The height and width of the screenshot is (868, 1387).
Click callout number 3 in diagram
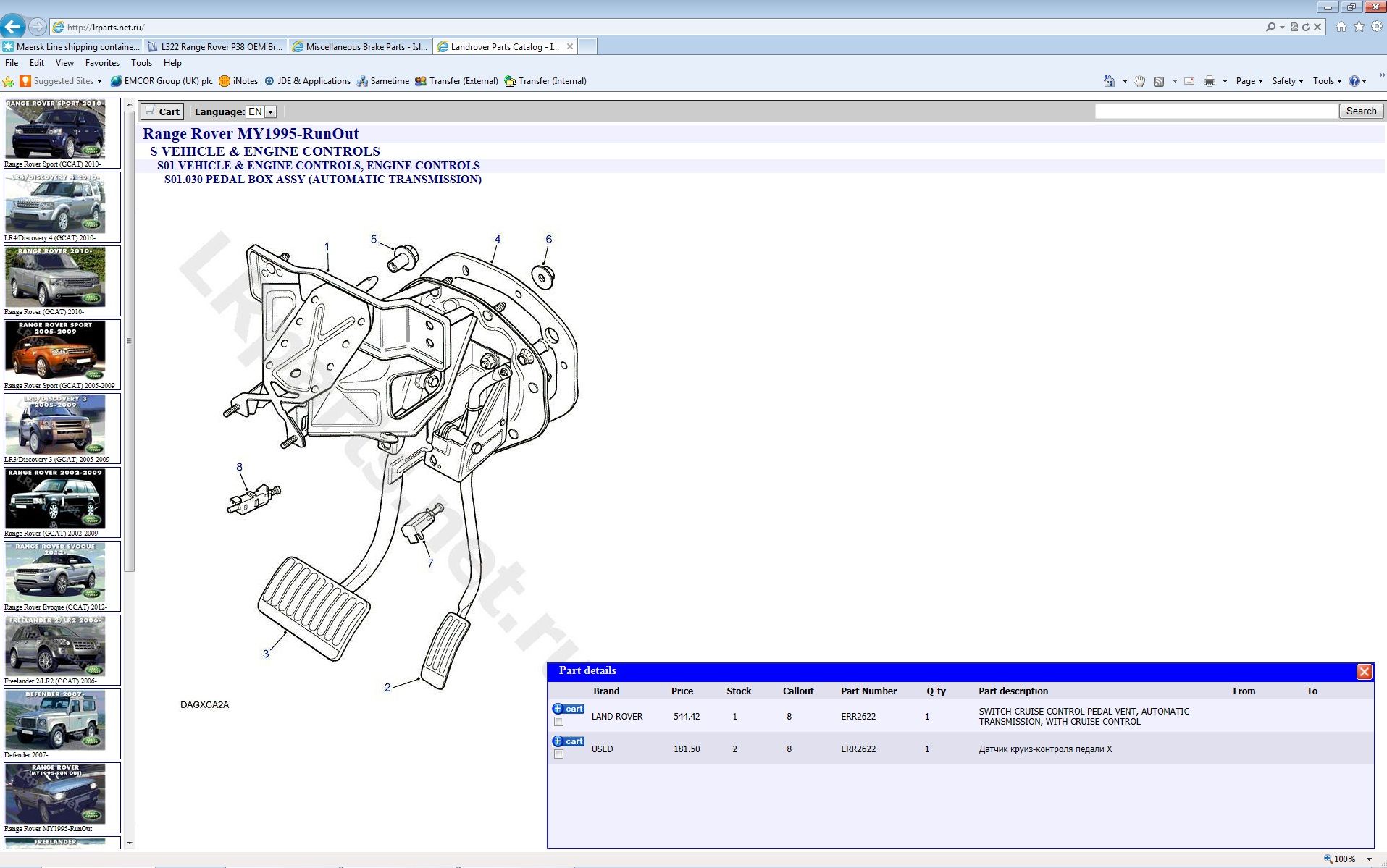[x=266, y=654]
